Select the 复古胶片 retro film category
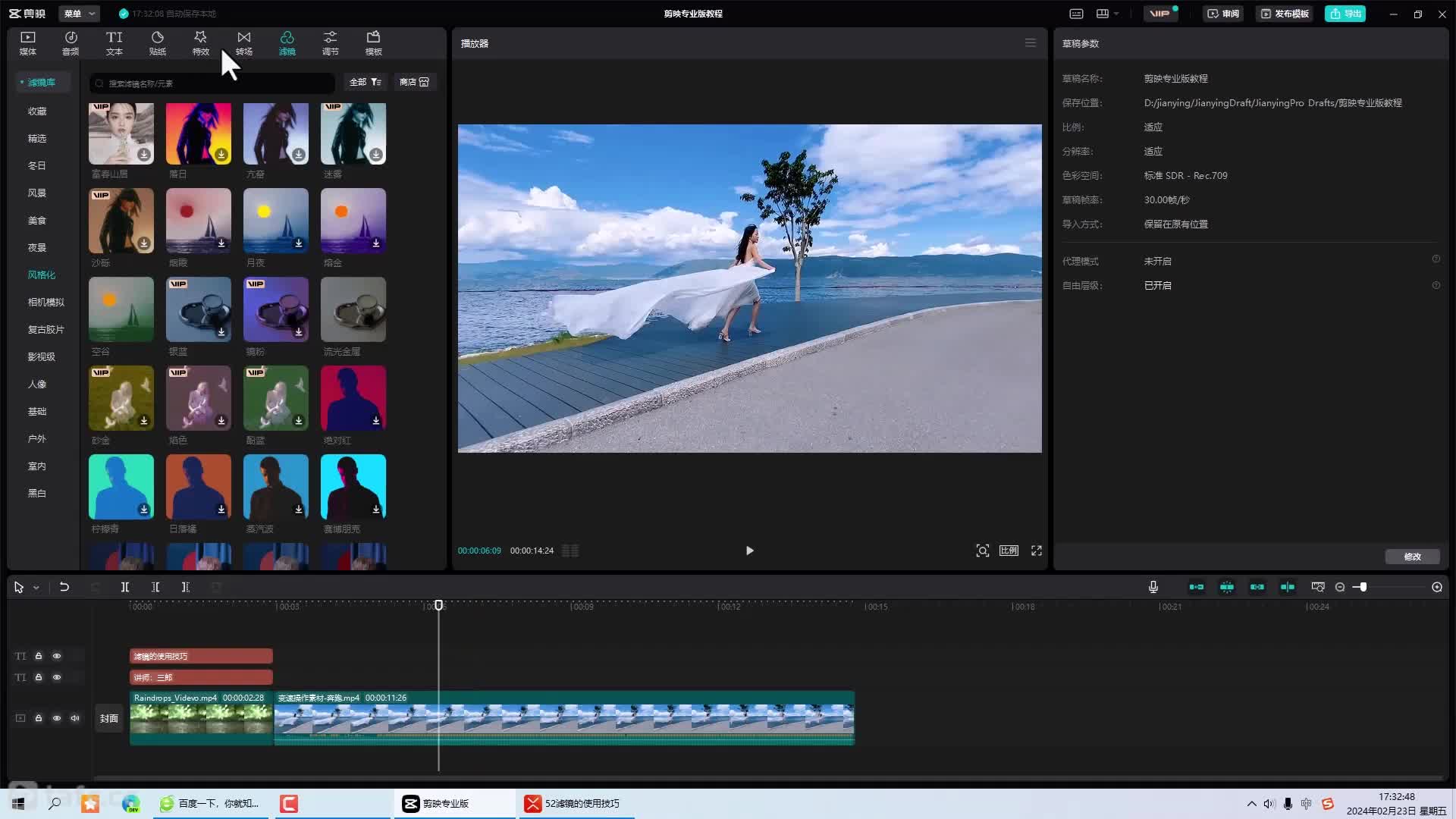 click(46, 329)
